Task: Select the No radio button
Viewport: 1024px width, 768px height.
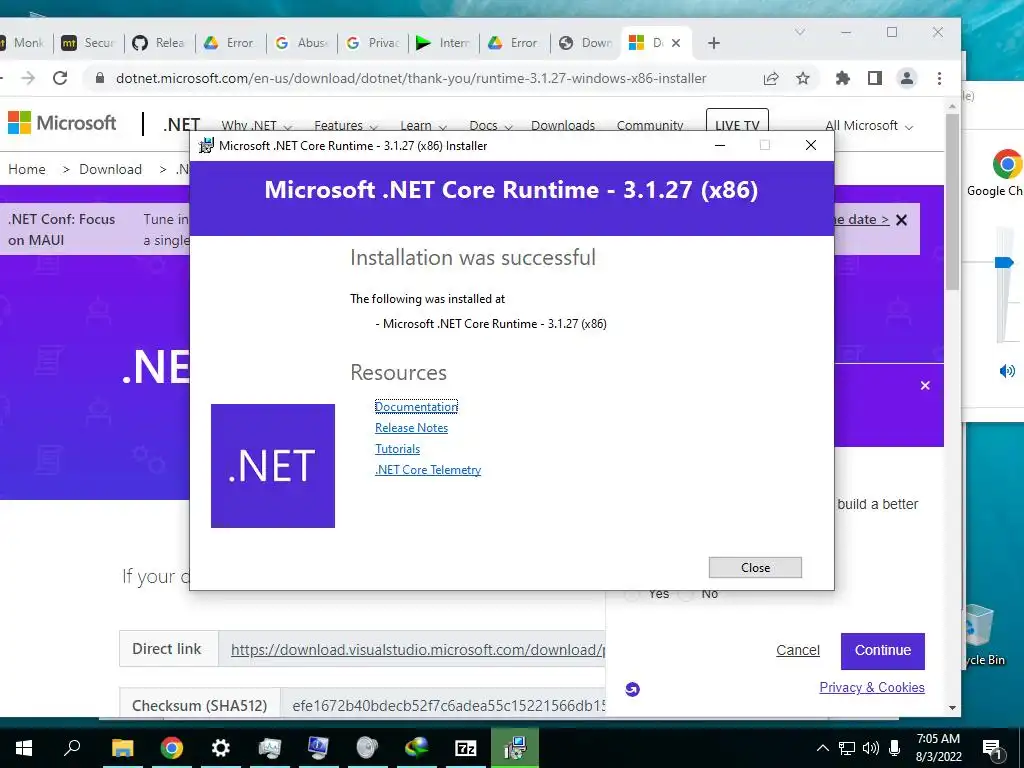Action: [x=686, y=594]
